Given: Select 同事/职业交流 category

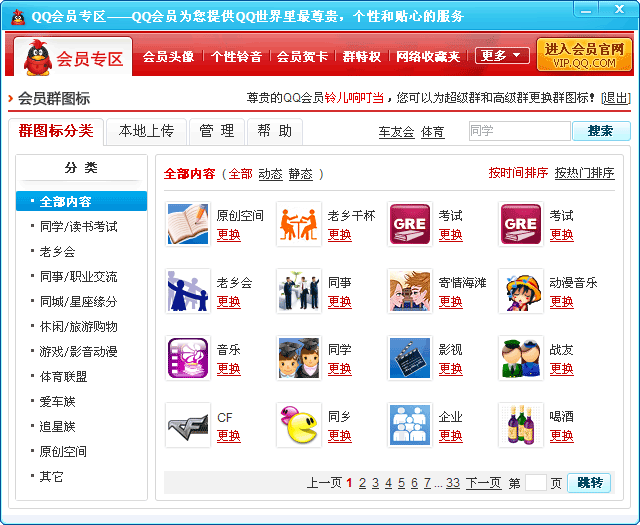Looking at the screenshot, I should click(x=79, y=277).
